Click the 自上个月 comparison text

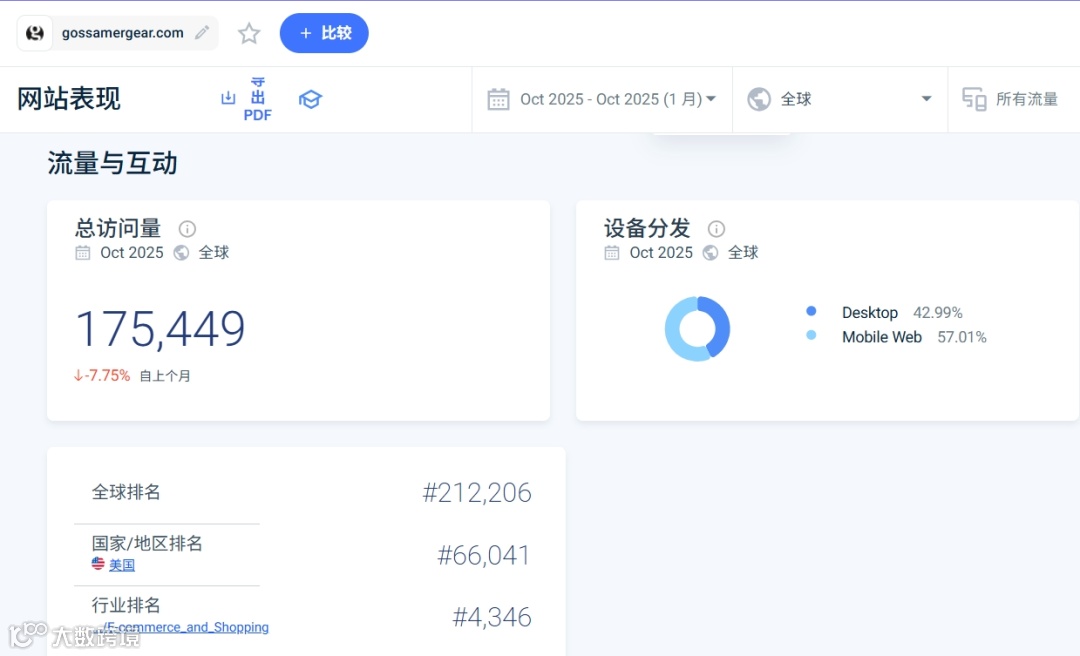pyautogui.click(x=165, y=376)
